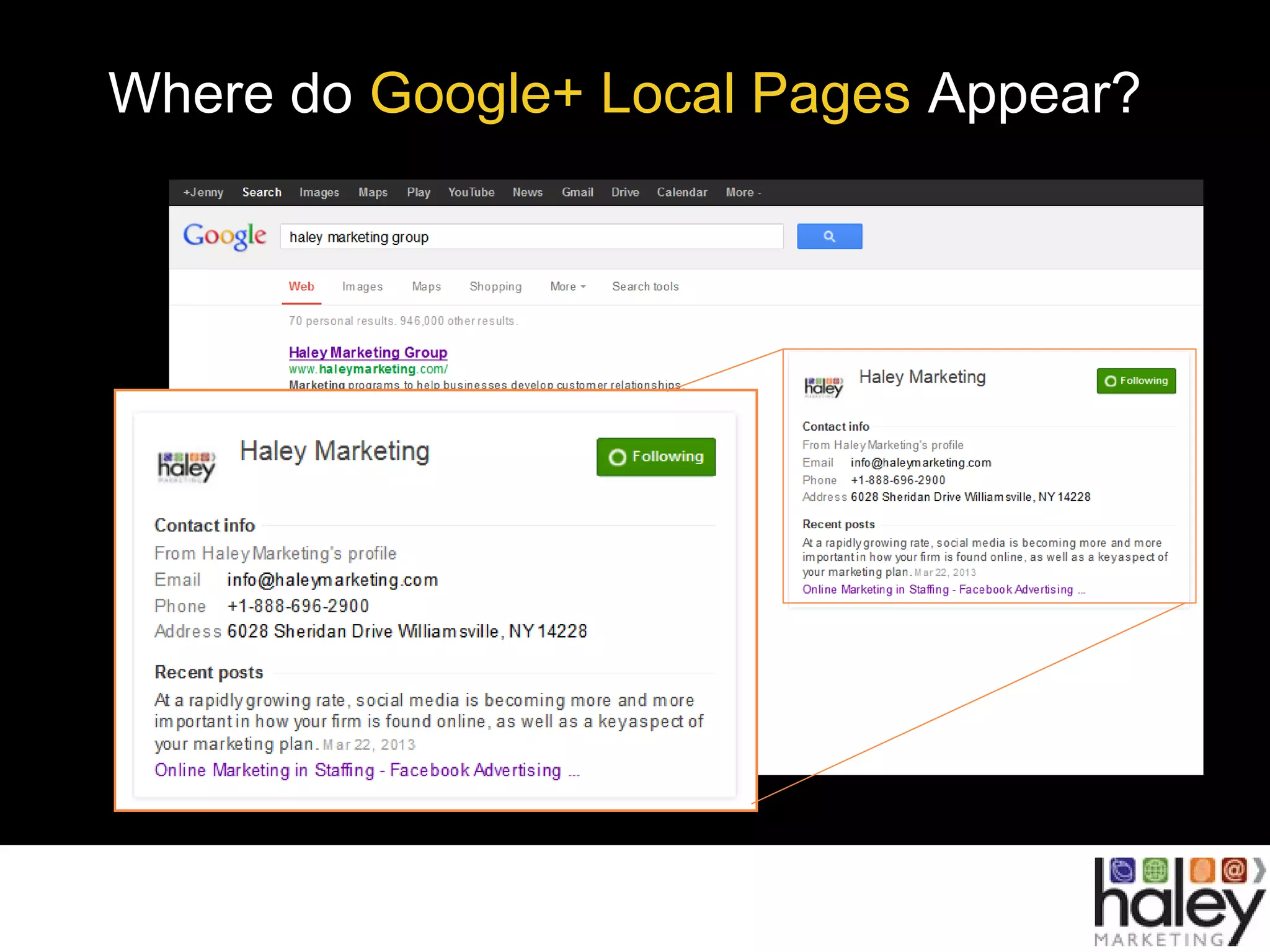The height and width of the screenshot is (952, 1270).
Task: Click the Haley Marketing title in enlarged card
Action: [x=334, y=451]
